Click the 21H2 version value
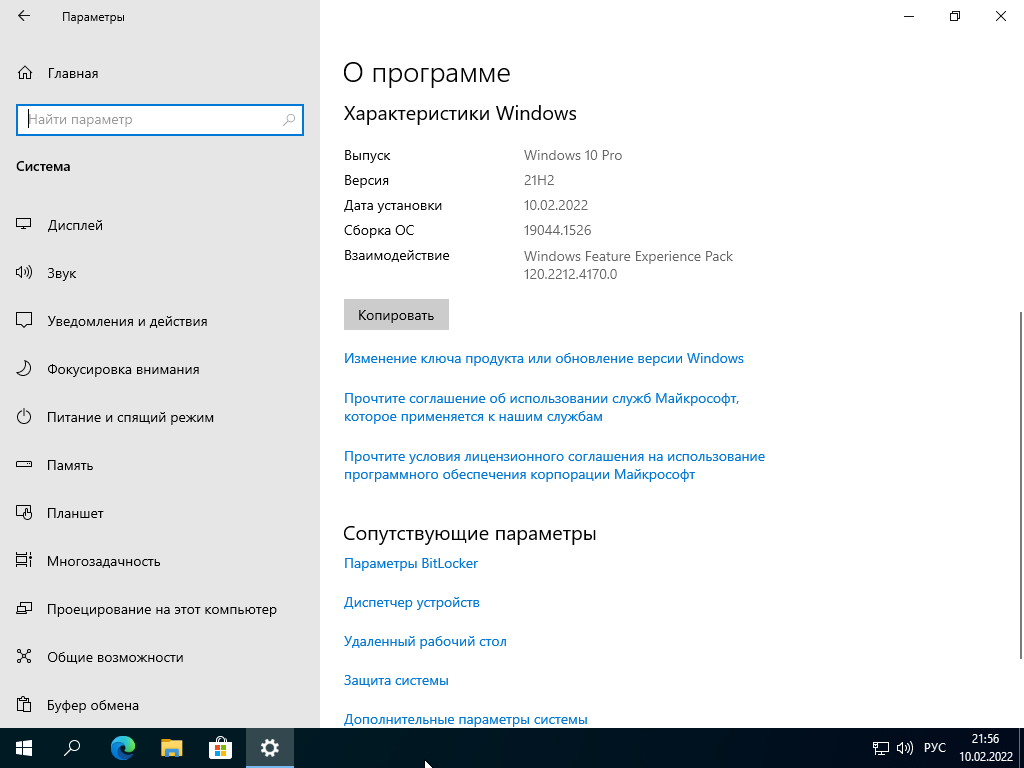The width and height of the screenshot is (1024, 768). pos(539,180)
